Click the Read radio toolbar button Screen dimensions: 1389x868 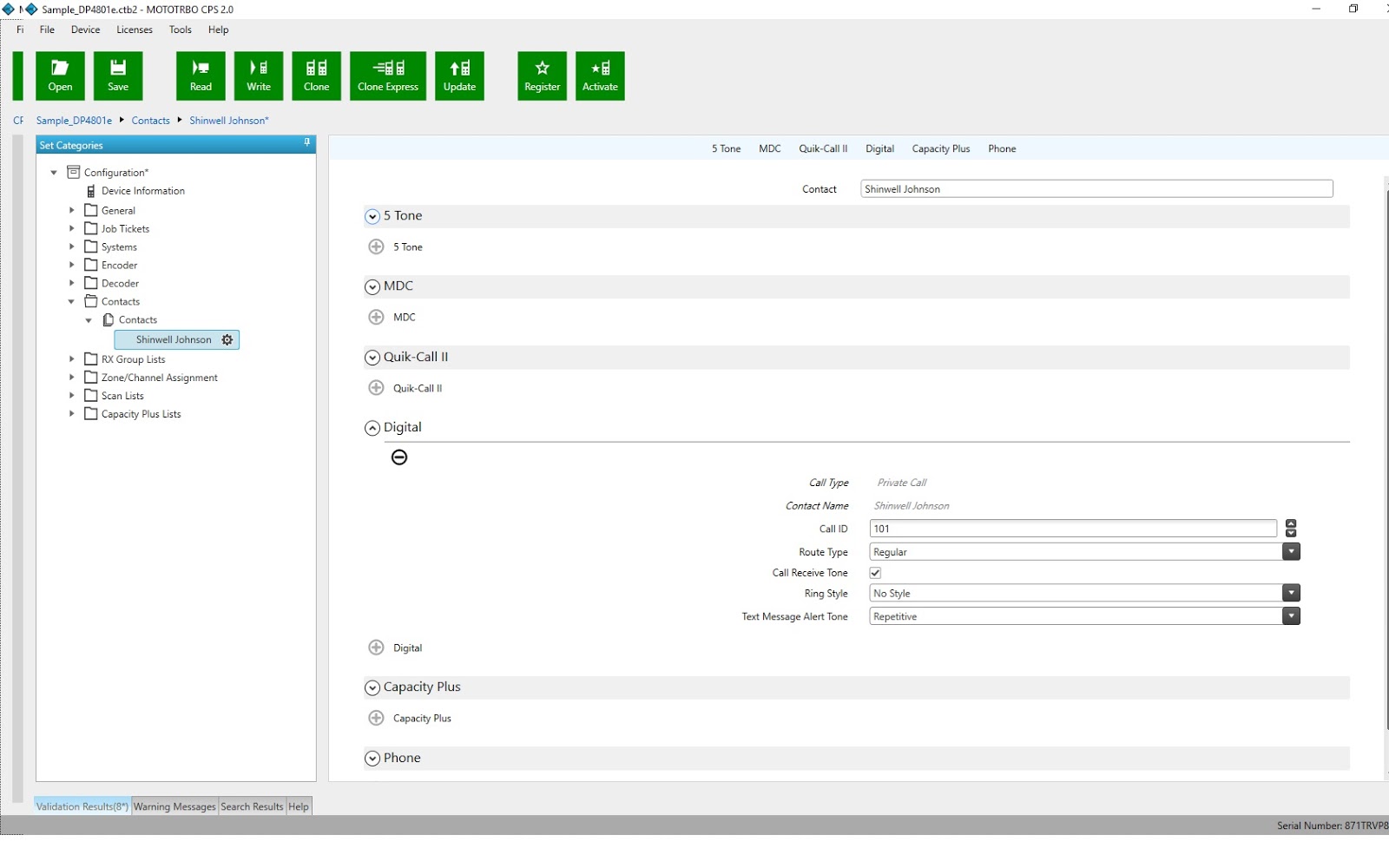click(201, 76)
